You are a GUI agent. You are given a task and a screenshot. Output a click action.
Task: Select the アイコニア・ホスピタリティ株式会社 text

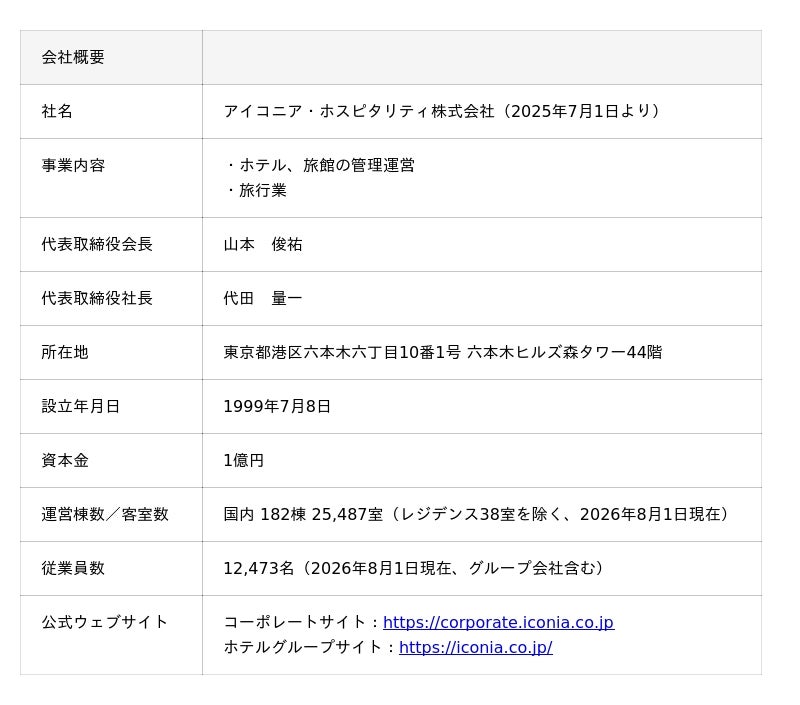[359, 111]
